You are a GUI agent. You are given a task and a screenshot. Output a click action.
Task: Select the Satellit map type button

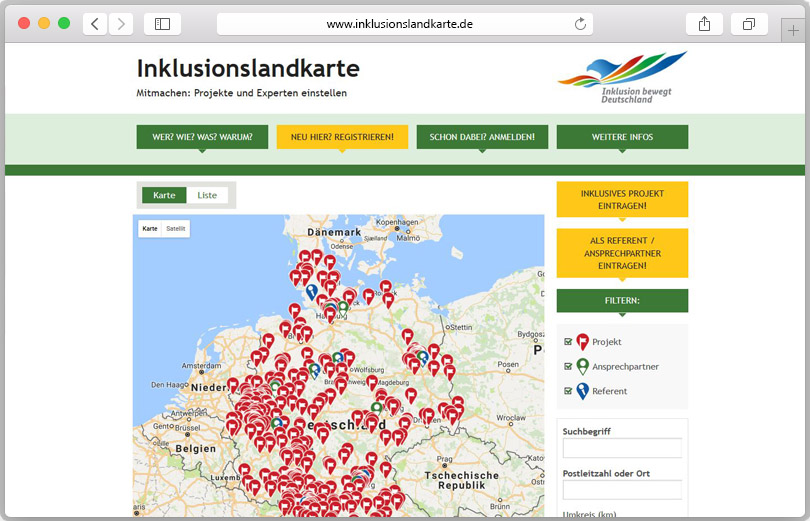176,228
